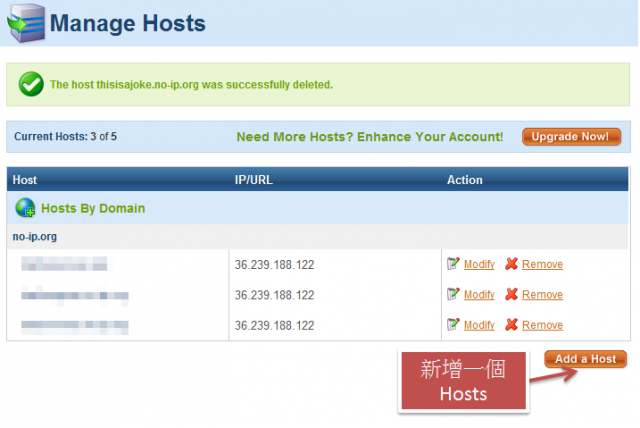Click the first row's red Remove X icon

pos(511,264)
